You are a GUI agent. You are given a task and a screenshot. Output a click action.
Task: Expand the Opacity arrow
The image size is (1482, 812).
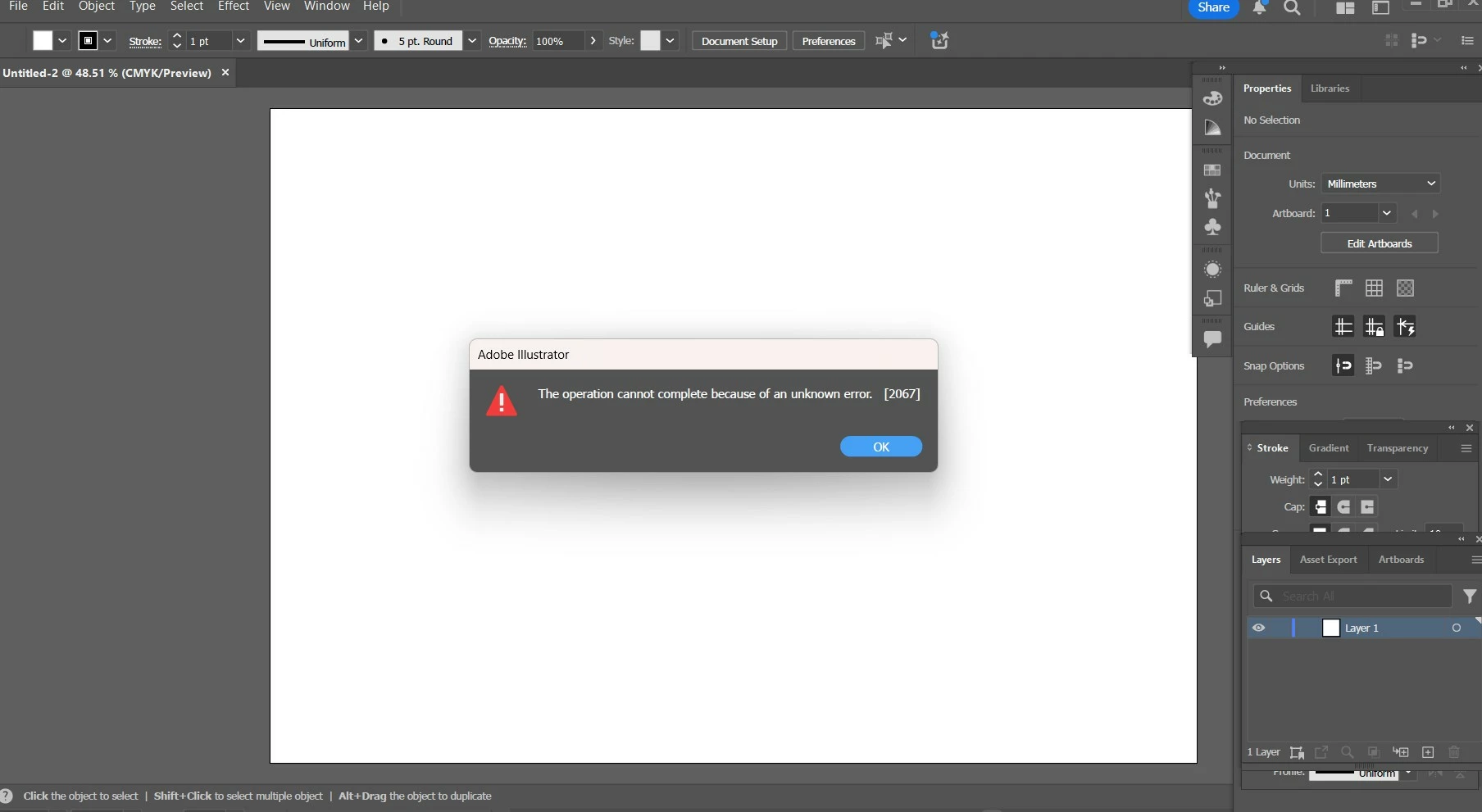[593, 41]
